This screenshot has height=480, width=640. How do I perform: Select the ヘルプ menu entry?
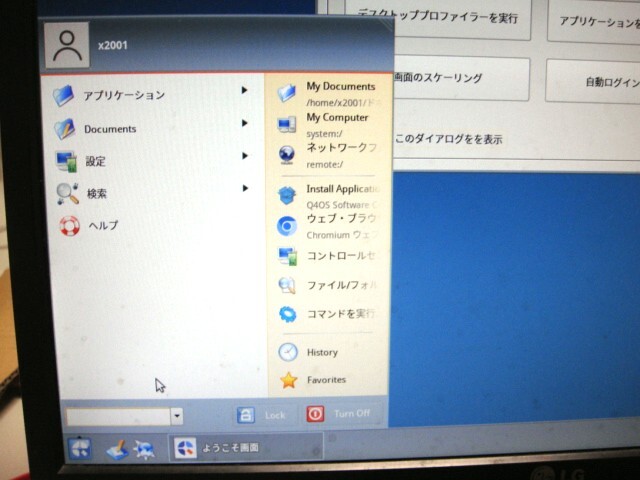tap(158, 225)
